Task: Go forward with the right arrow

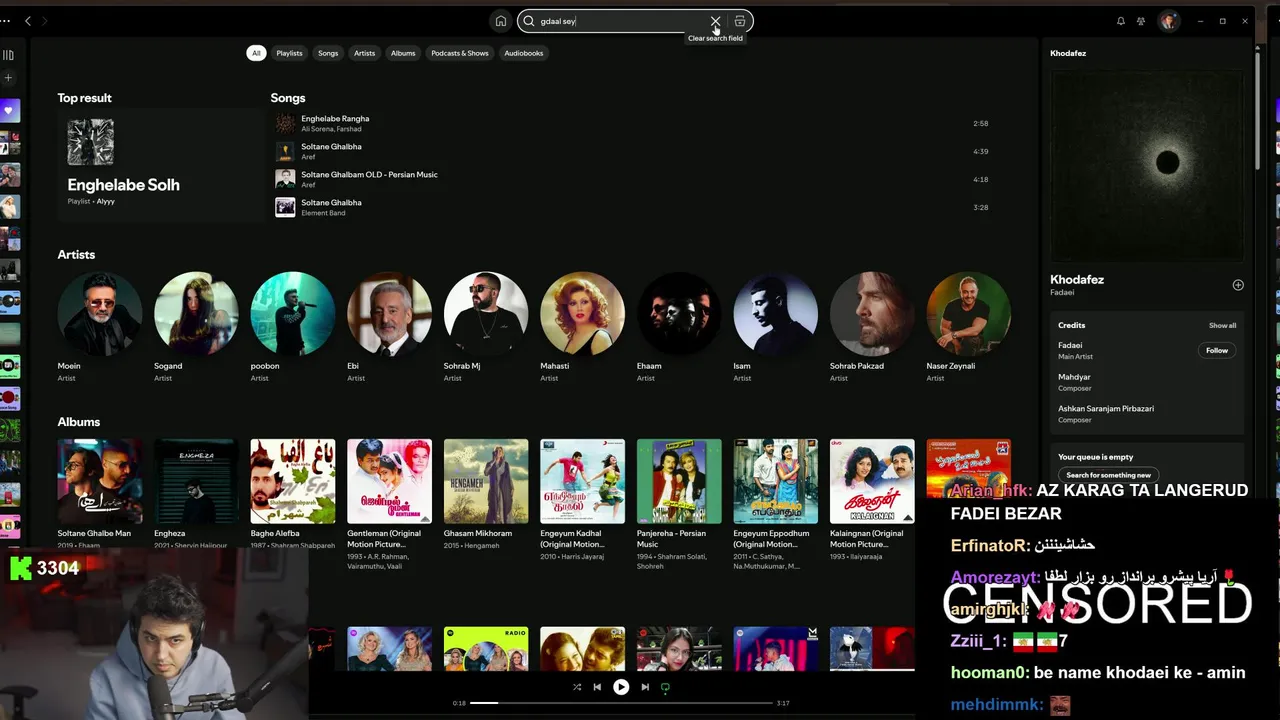Action: click(x=45, y=21)
